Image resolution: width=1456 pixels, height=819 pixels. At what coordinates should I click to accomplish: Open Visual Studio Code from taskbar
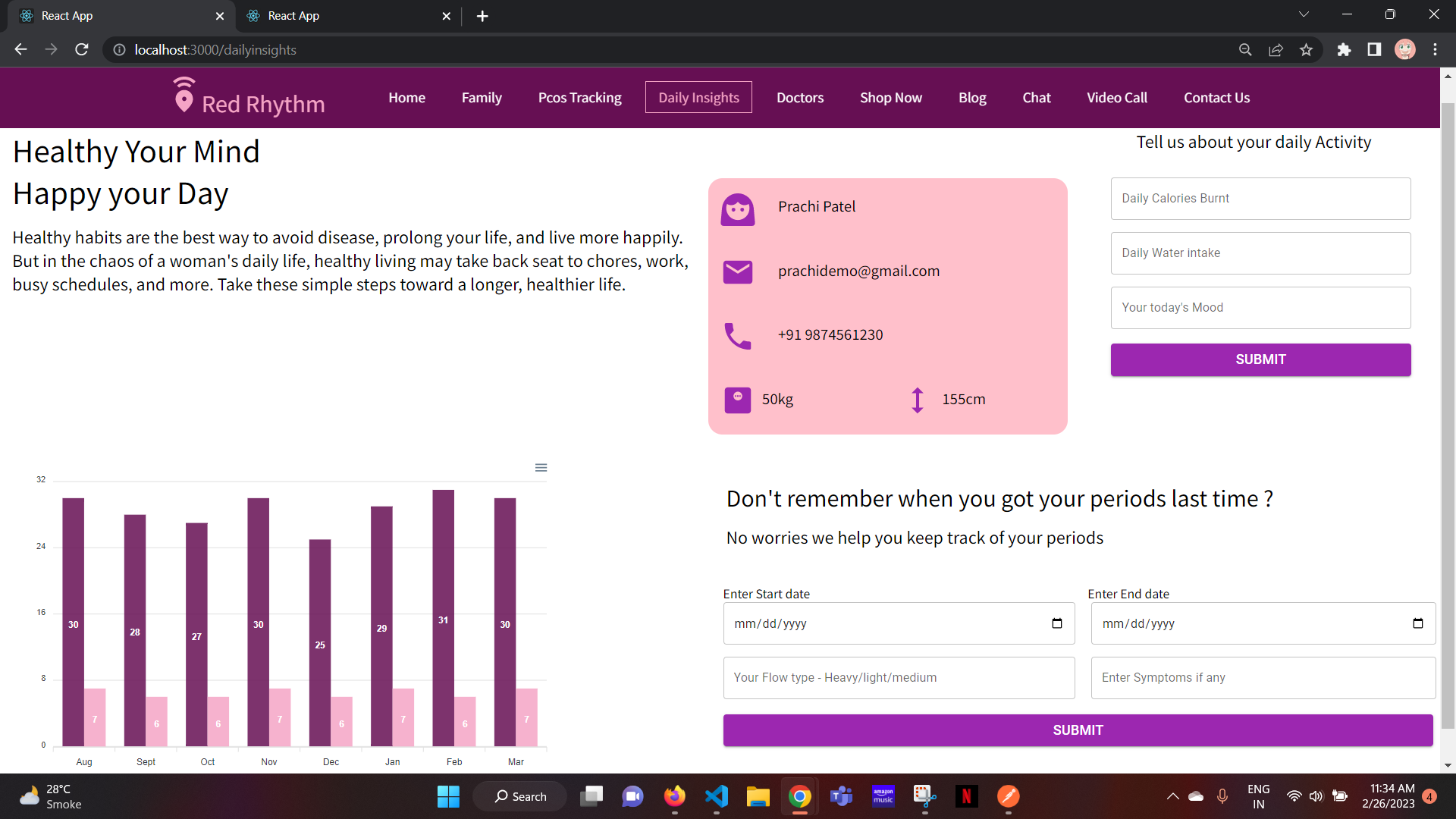(x=716, y=796)
